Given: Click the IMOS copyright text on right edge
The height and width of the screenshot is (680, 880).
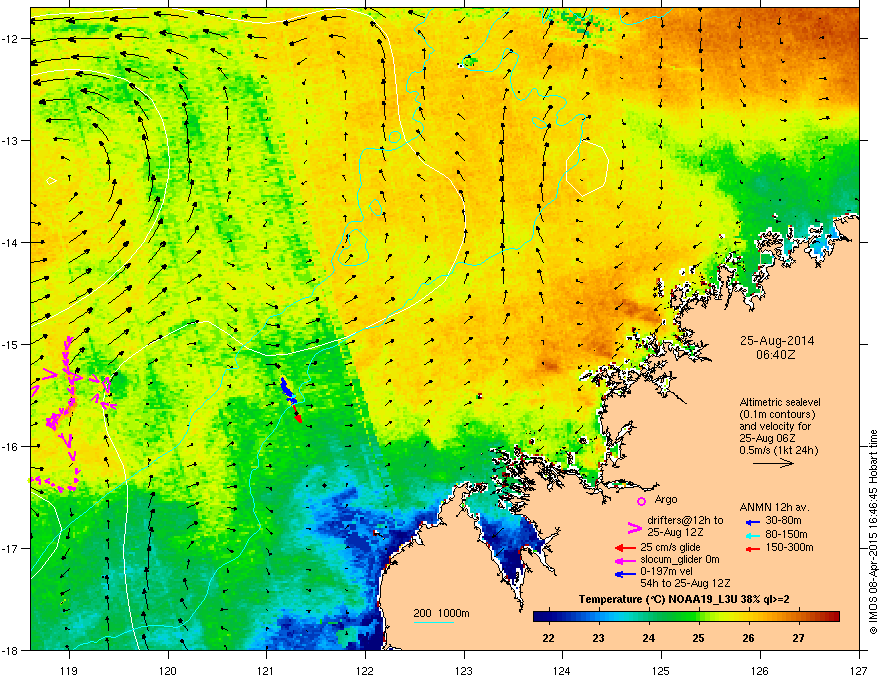Looking at the screenshot, I should [x=873, y=532].
